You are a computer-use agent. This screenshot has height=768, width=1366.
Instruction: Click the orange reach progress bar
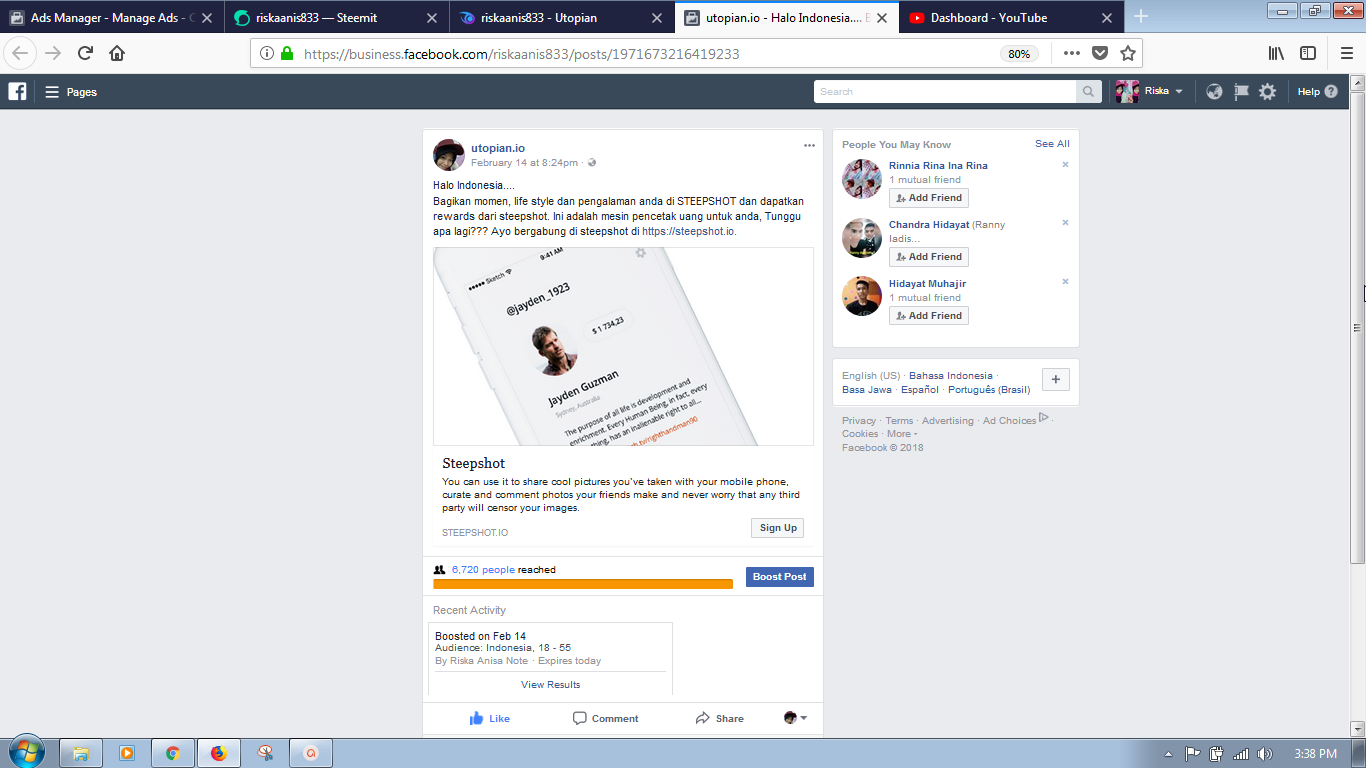coord(583,584)
